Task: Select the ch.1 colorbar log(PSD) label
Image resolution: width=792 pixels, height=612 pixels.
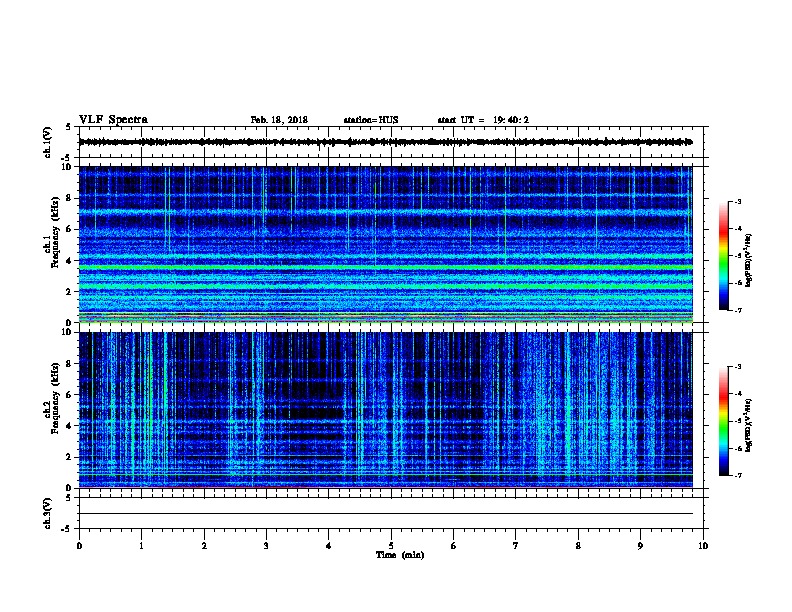Action: click(749, 261)
